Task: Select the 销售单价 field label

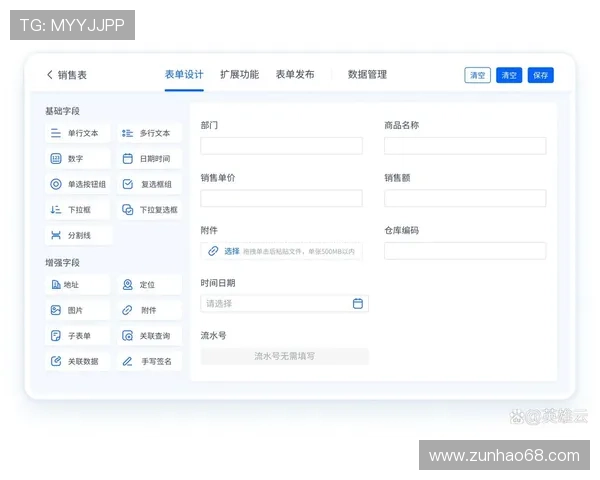Action: (218, 178)
